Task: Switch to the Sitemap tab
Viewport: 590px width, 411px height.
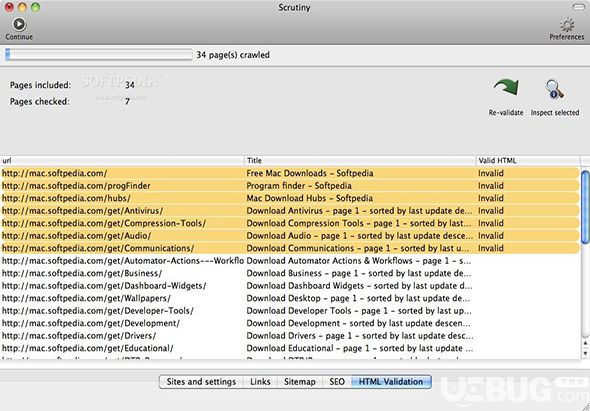Action: pyautogui.click(x=300, y=382)
